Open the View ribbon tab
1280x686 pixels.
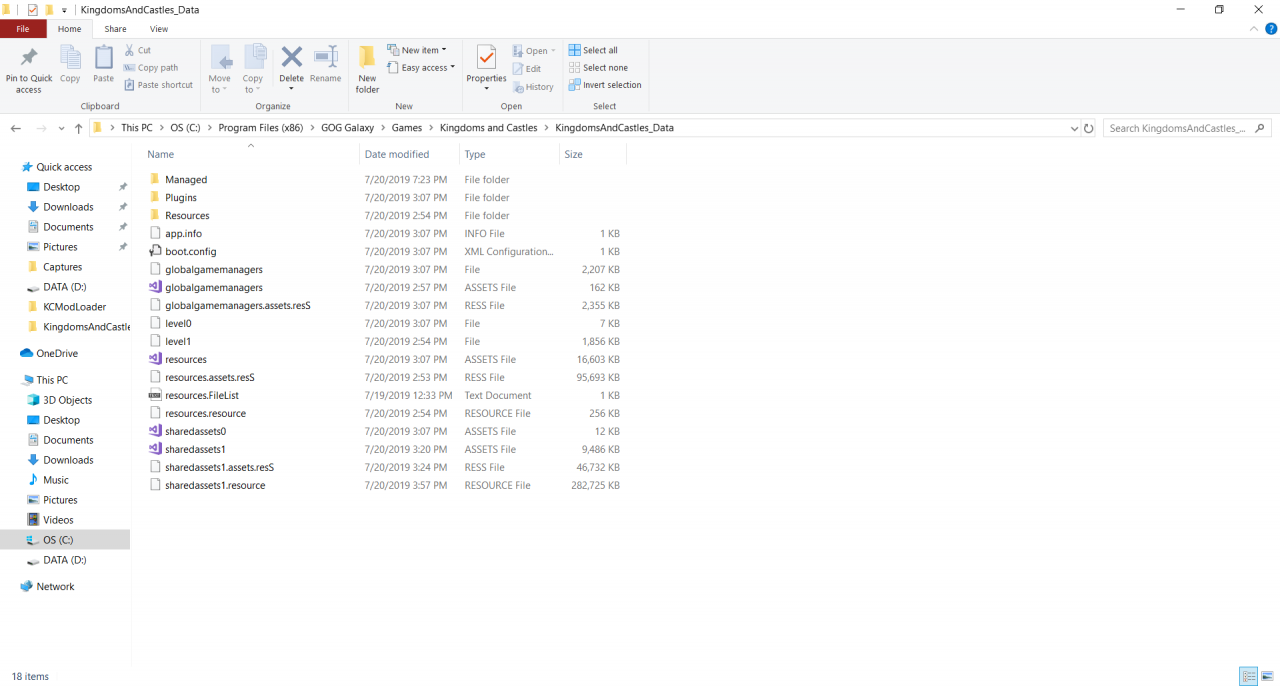tap(159, 29)
